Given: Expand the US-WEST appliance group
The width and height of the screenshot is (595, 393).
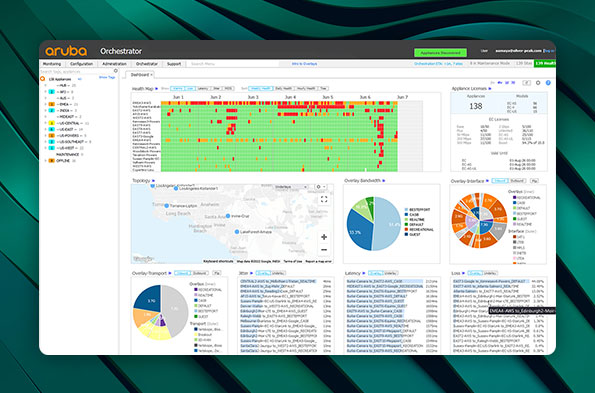Looking at the screenshot, I should (46, 148).
